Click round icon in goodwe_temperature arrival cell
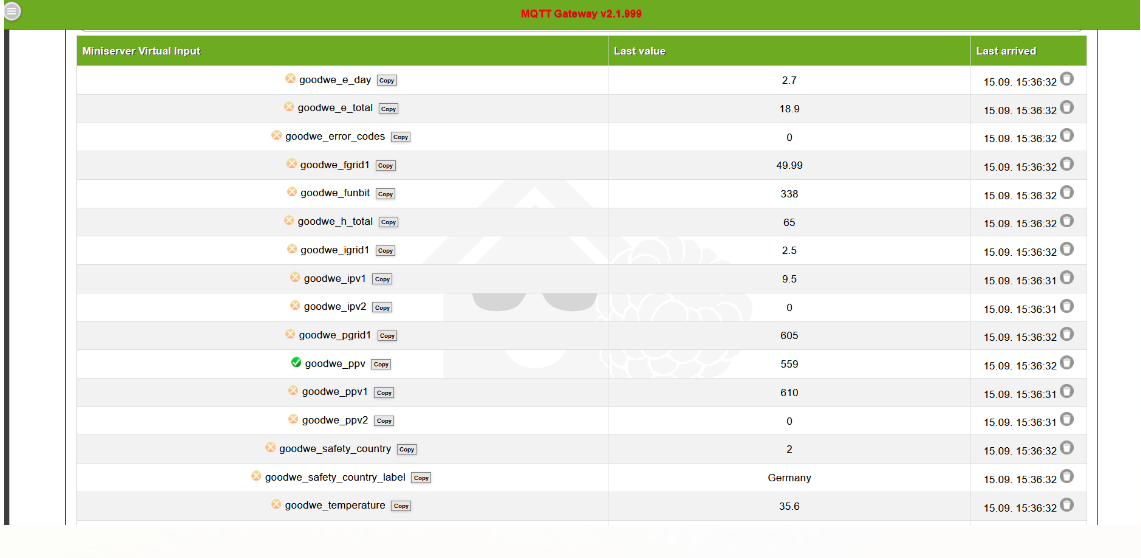This screenshot has width=1141, height=558. (1067, 505)
